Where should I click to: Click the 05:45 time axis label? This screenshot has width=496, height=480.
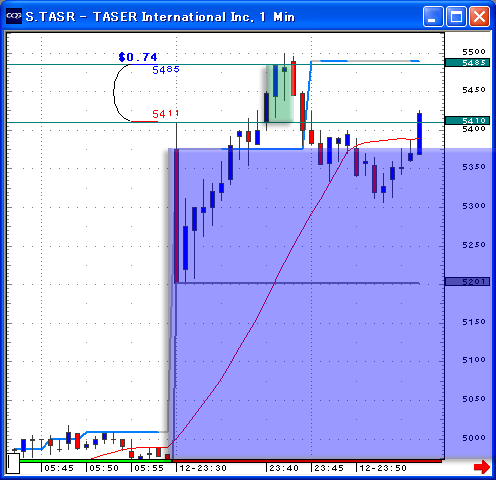click(x=59, y=468)
